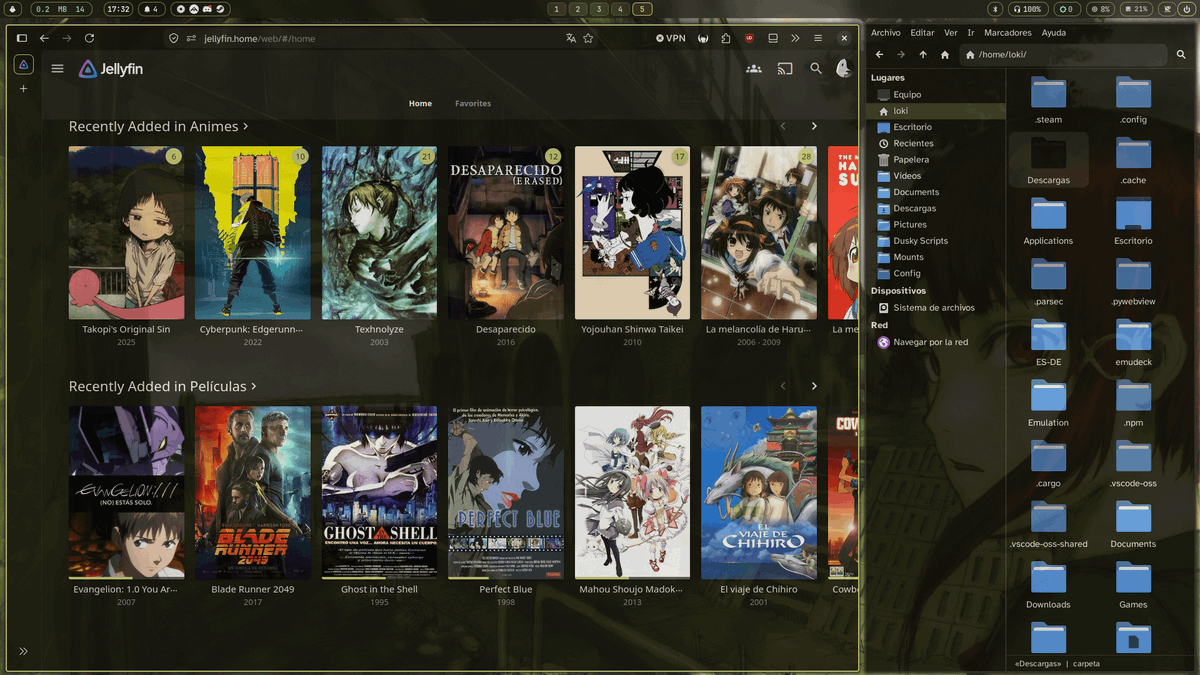Click the pinned Jellyfin tab icon
The image size is (1200, 675).
(x=23, y=65)
